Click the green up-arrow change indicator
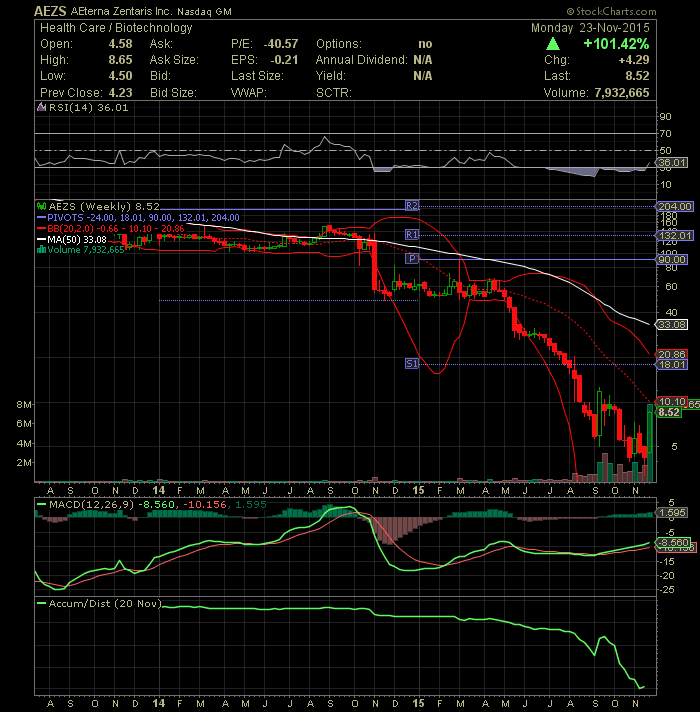Viewport: 700px width, 712px height. click(553, 44)
